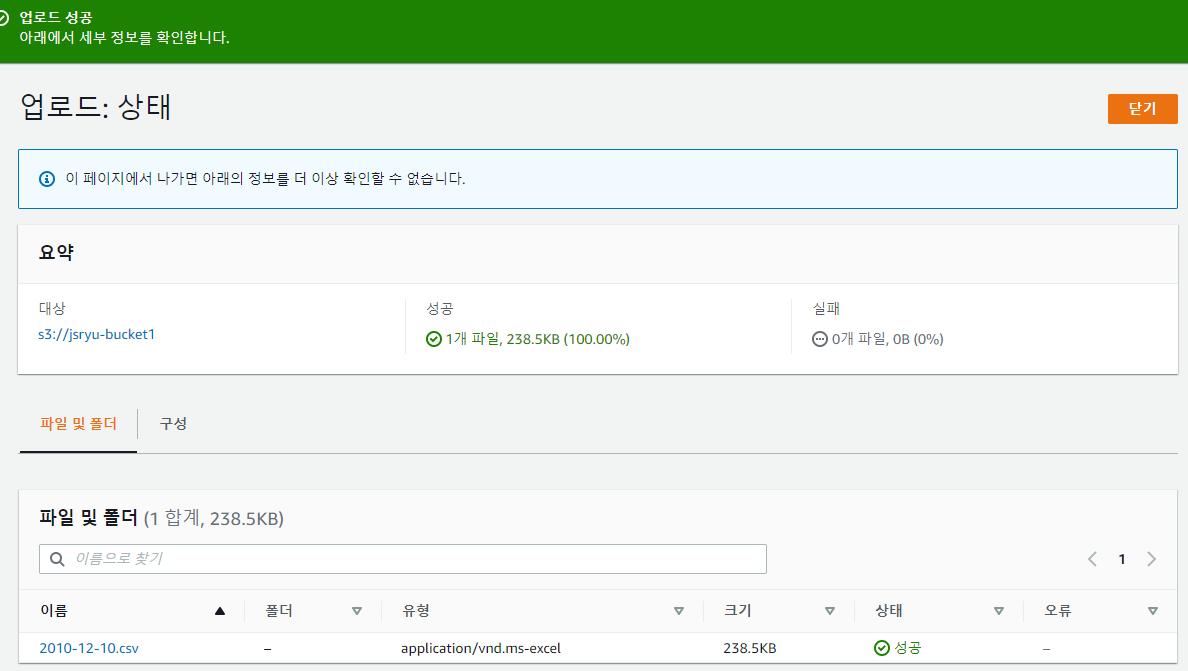This screenshot has height=671, width=1188.
Task: Switch to the 구성 tab
Action: (x=171, y=424)
